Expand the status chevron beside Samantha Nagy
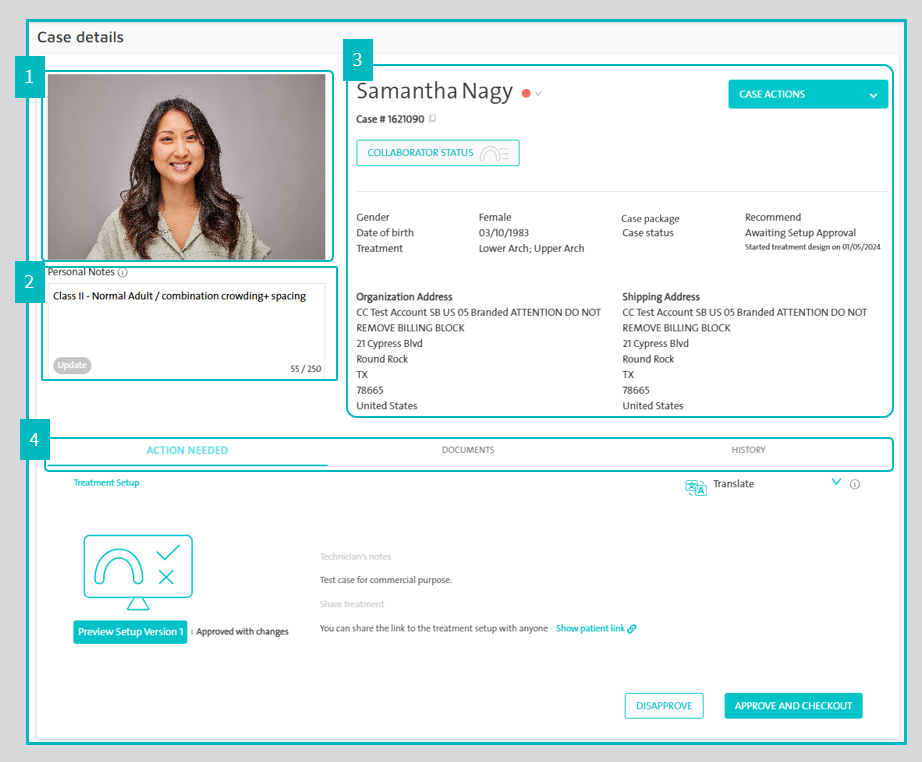Viewport: 922px width, 762px height. [x=538, y=93]
